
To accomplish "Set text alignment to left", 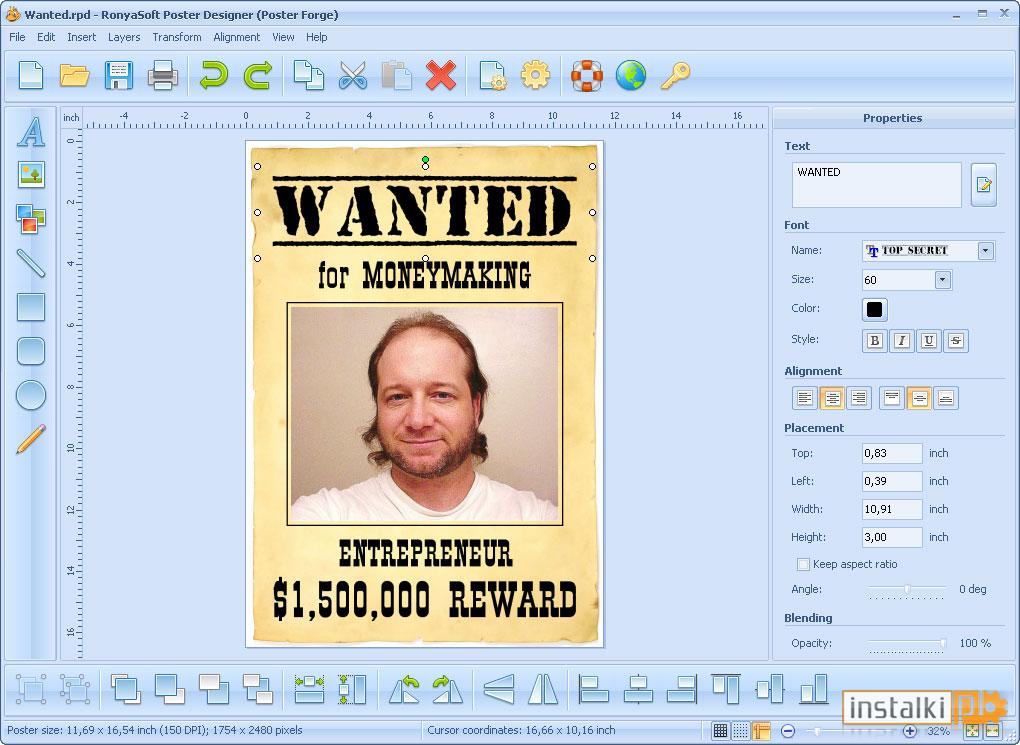I will [805, 398].
